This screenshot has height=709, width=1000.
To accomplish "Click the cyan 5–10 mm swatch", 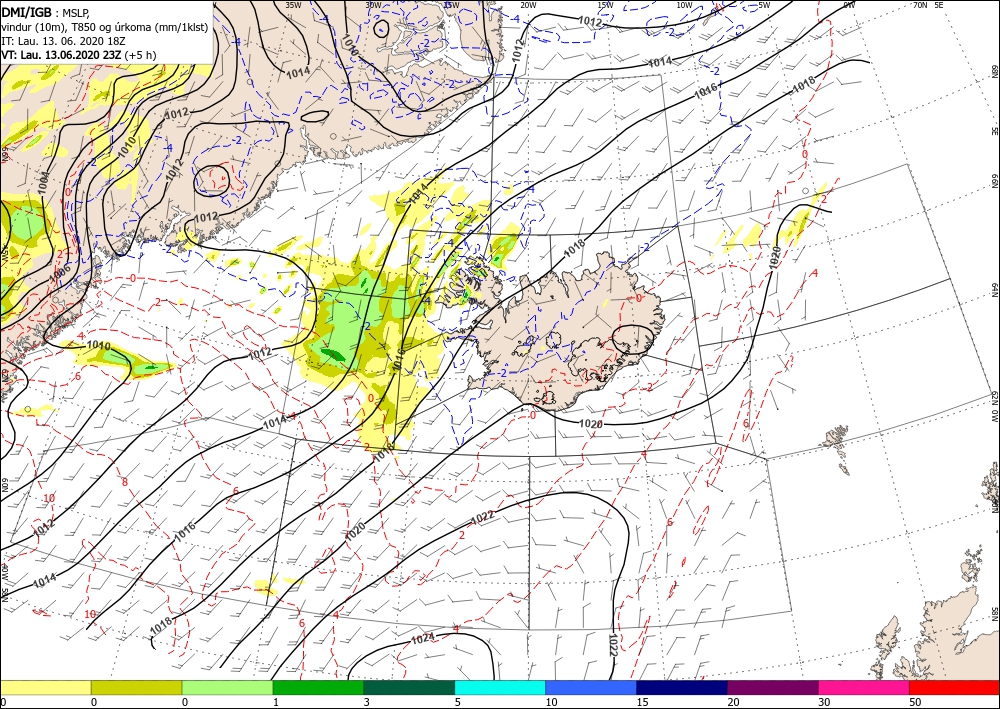I will 500,687.
